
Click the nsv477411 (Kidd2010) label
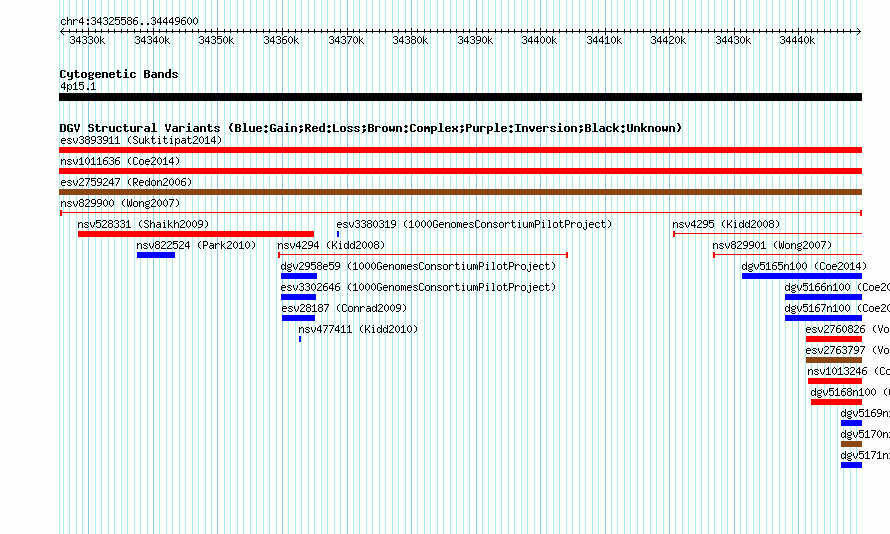click(x=358, y=329)
